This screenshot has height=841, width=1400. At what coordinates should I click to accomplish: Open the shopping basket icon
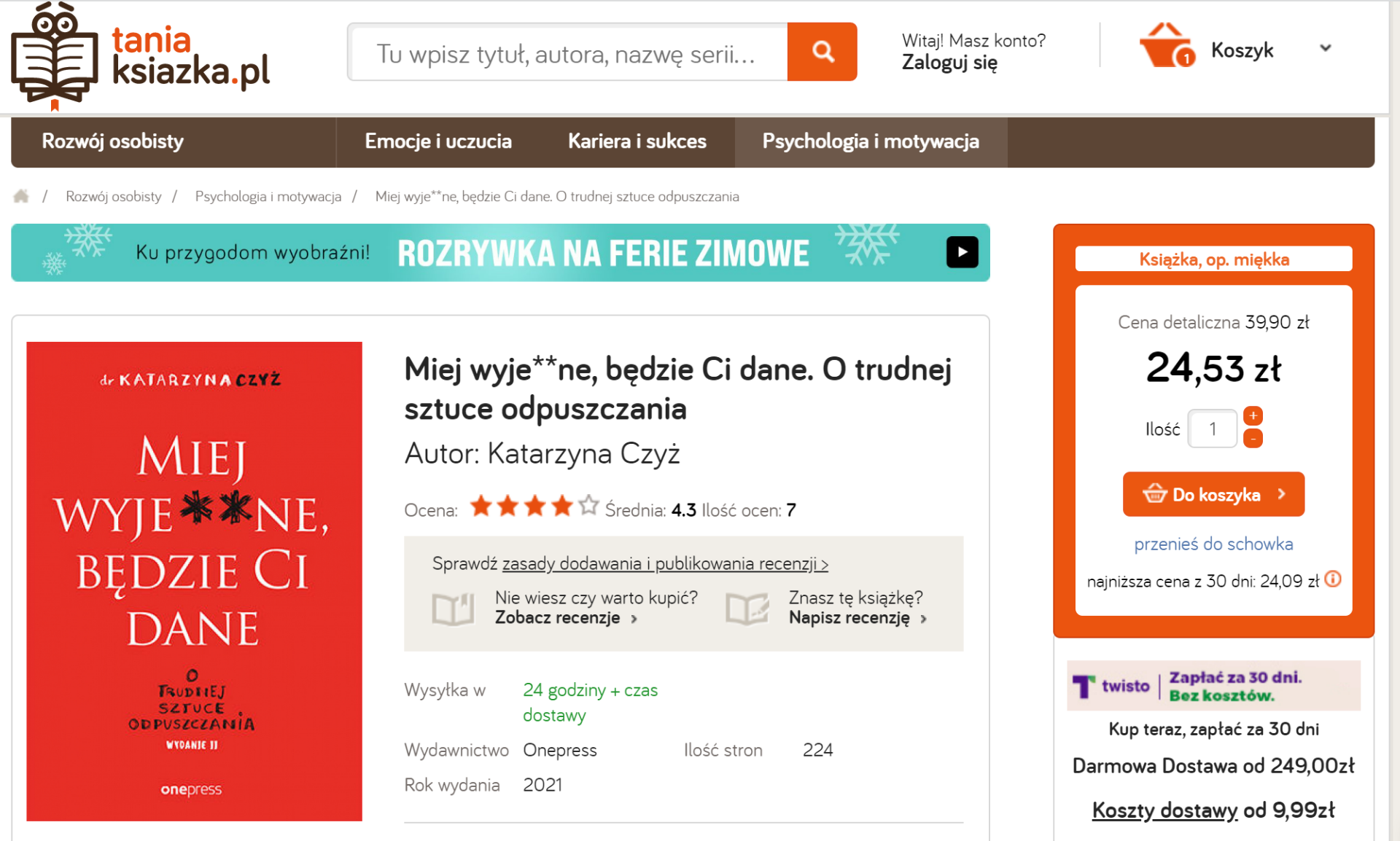[1167, 45]
